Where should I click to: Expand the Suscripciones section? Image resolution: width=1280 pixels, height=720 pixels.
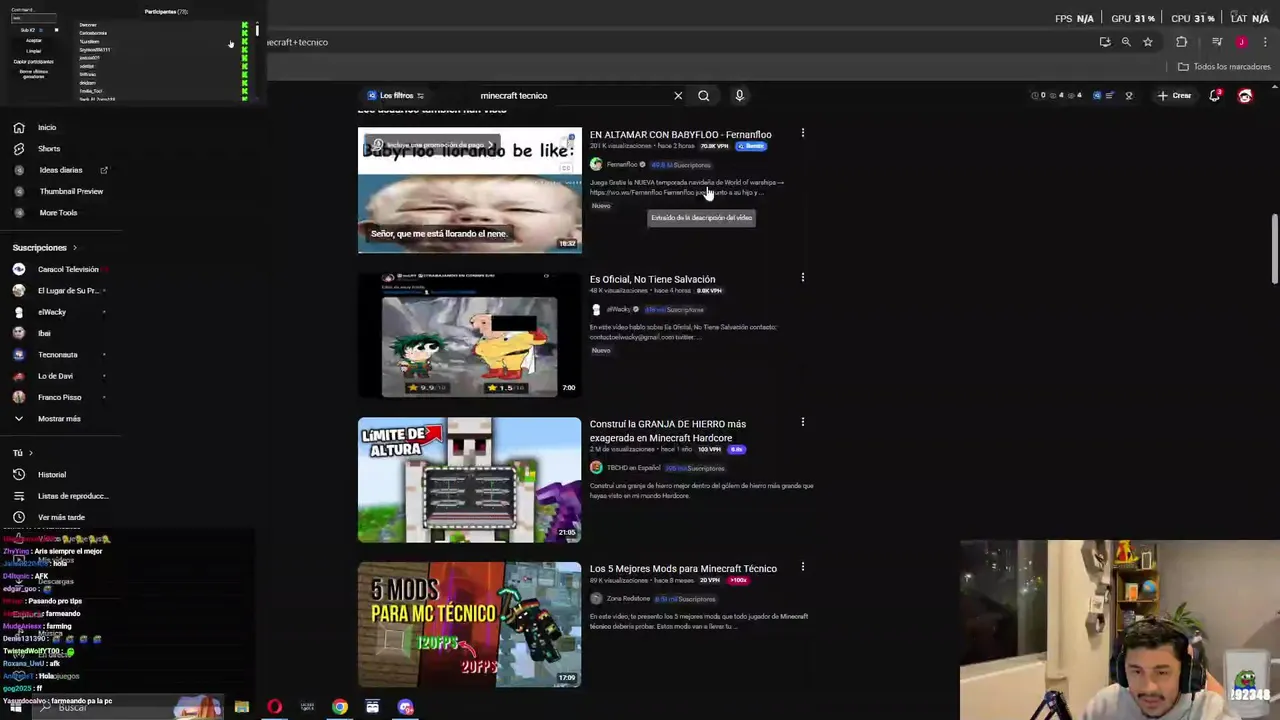pos(44,247)
